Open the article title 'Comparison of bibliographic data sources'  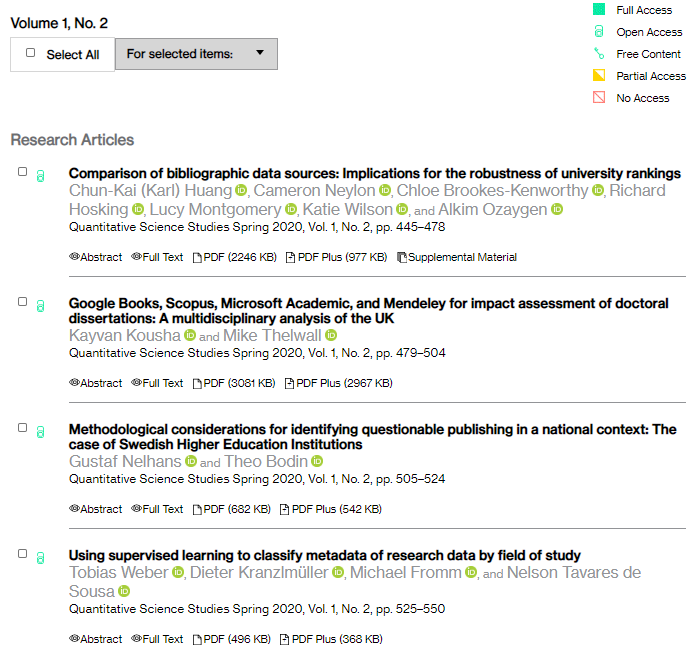375,173
